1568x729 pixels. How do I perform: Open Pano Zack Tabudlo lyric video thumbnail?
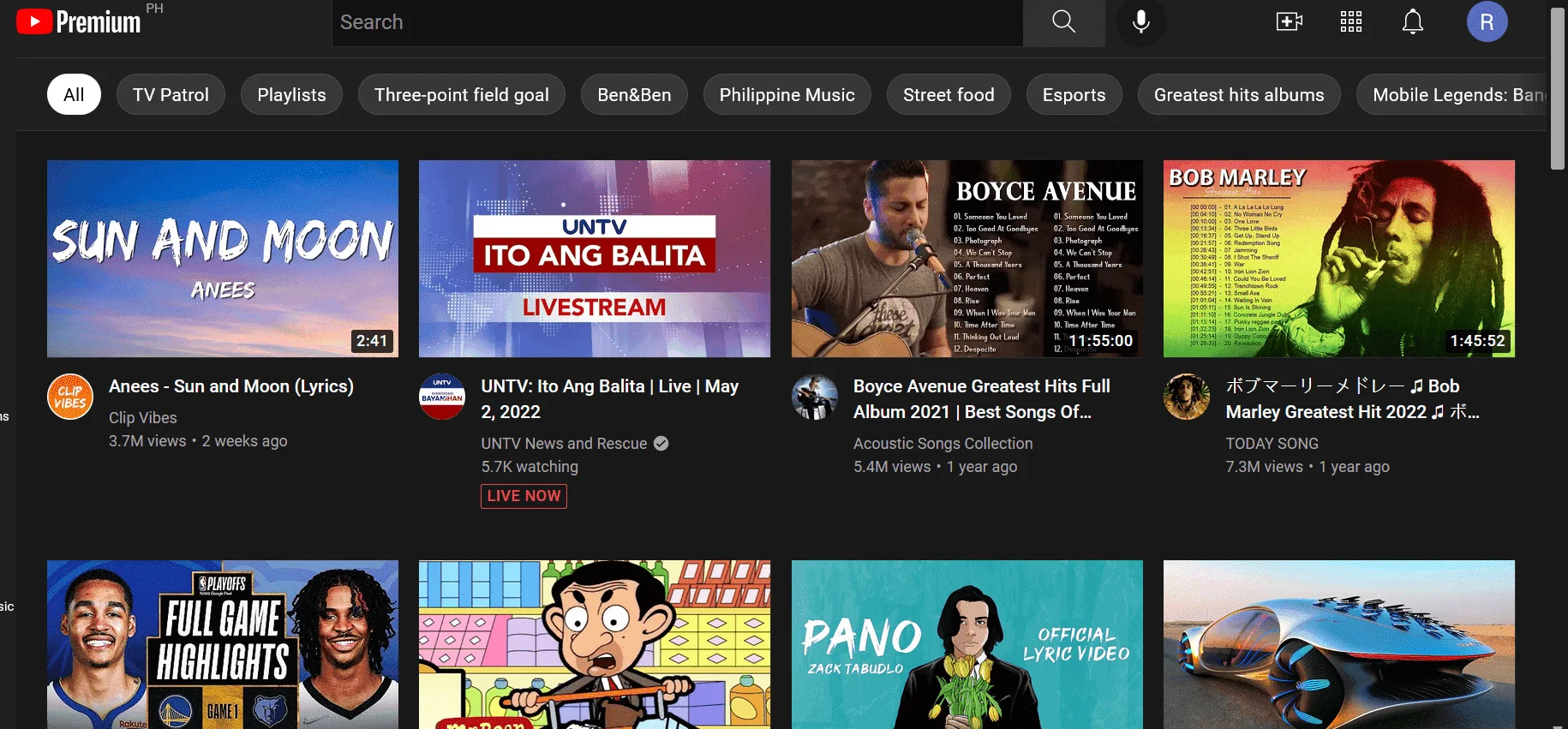tap(967, 644)
